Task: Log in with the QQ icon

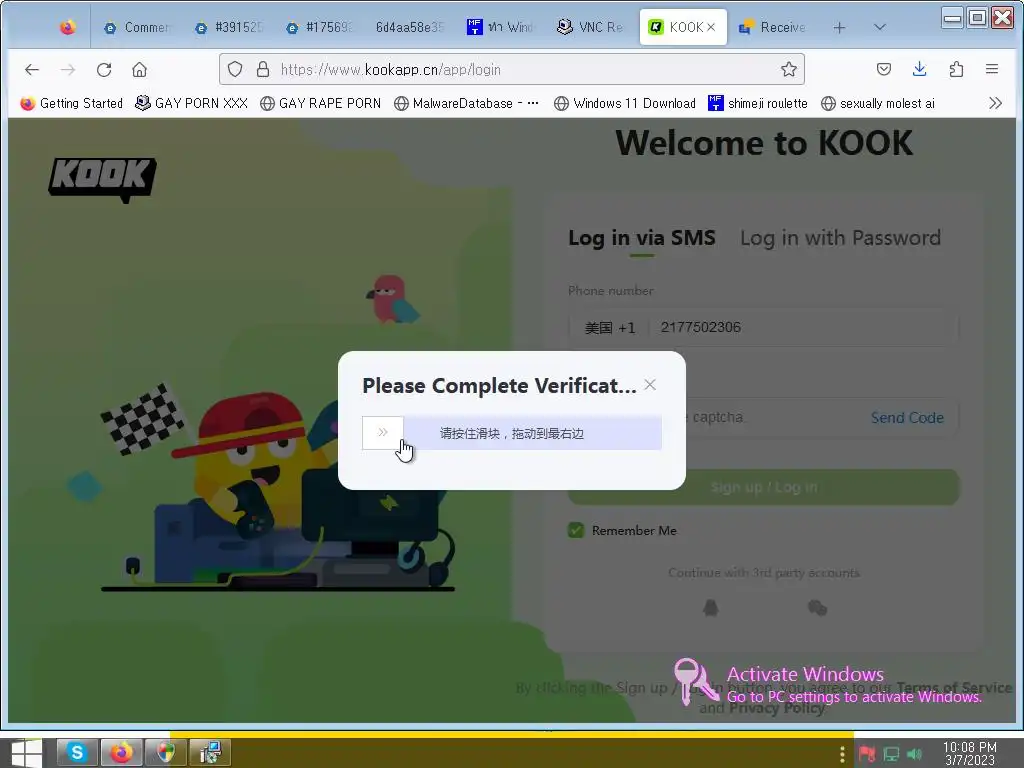Action: pos(711,609)
